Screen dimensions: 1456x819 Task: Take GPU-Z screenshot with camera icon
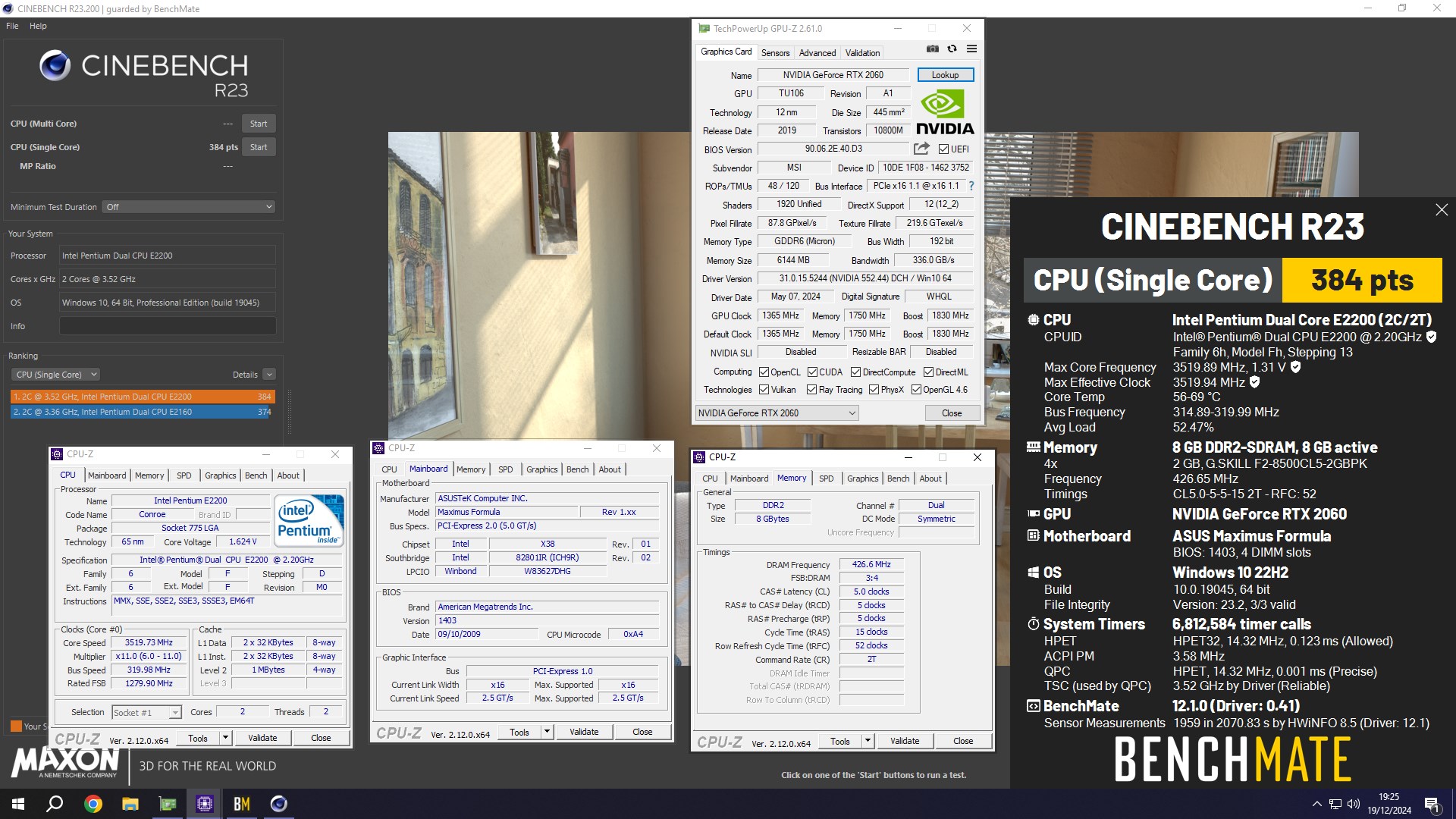(x=932, y=49)
